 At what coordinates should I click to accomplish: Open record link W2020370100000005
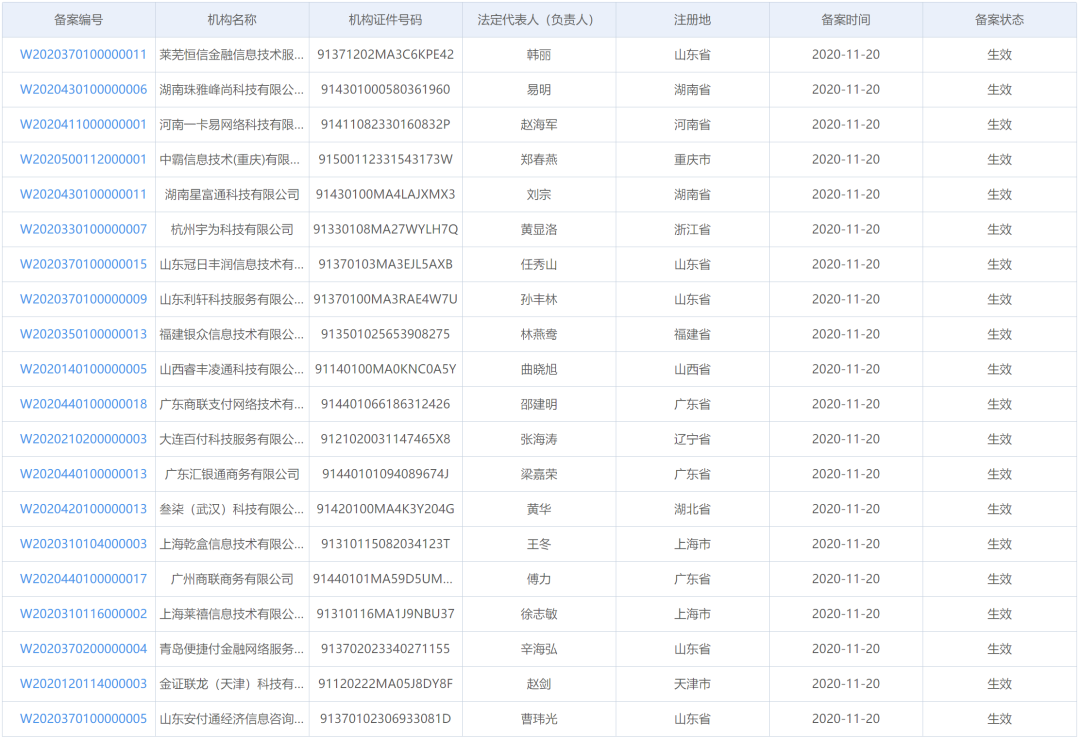(x=83, y=719)
